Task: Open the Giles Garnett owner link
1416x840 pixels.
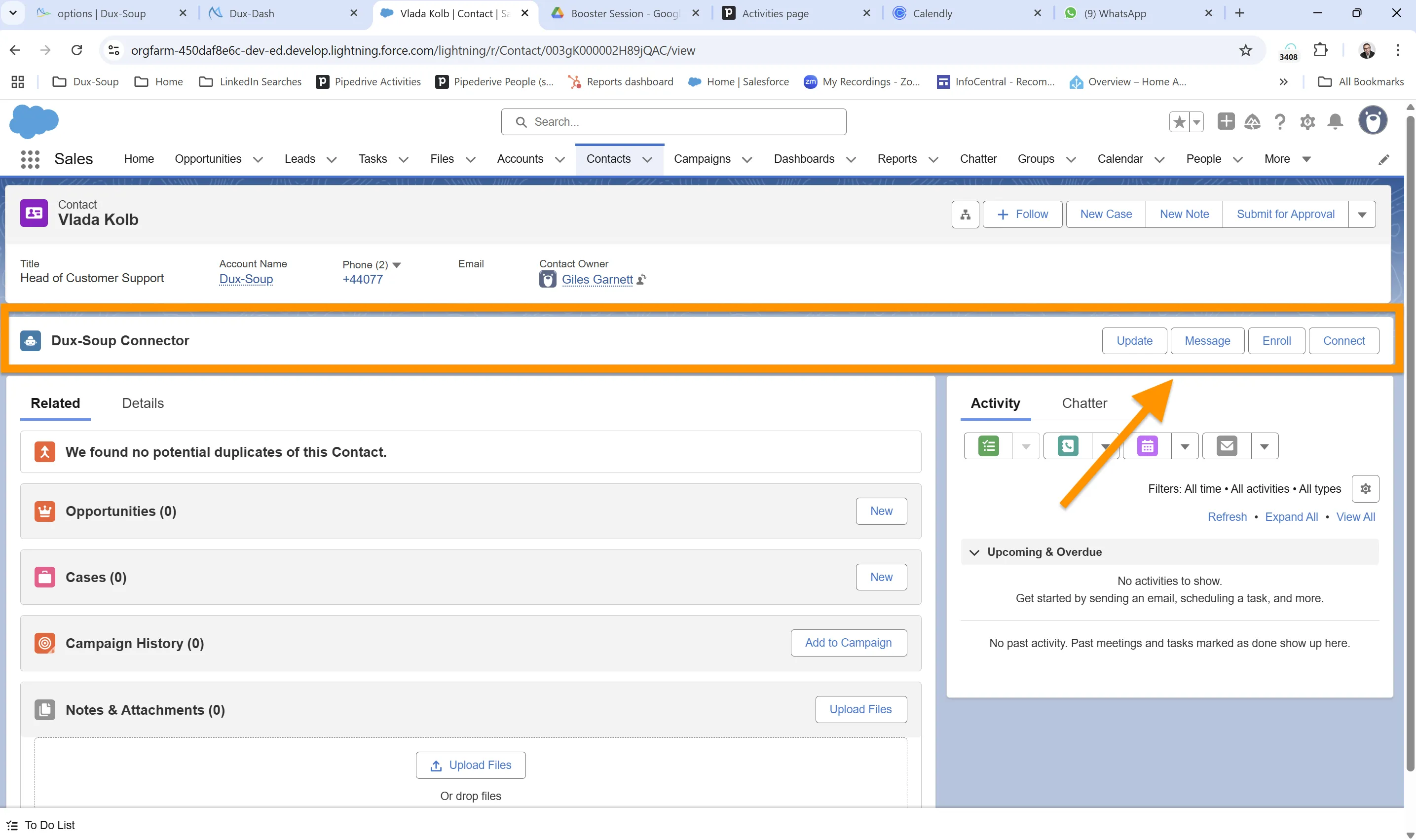Action: [x=597, y=280]
